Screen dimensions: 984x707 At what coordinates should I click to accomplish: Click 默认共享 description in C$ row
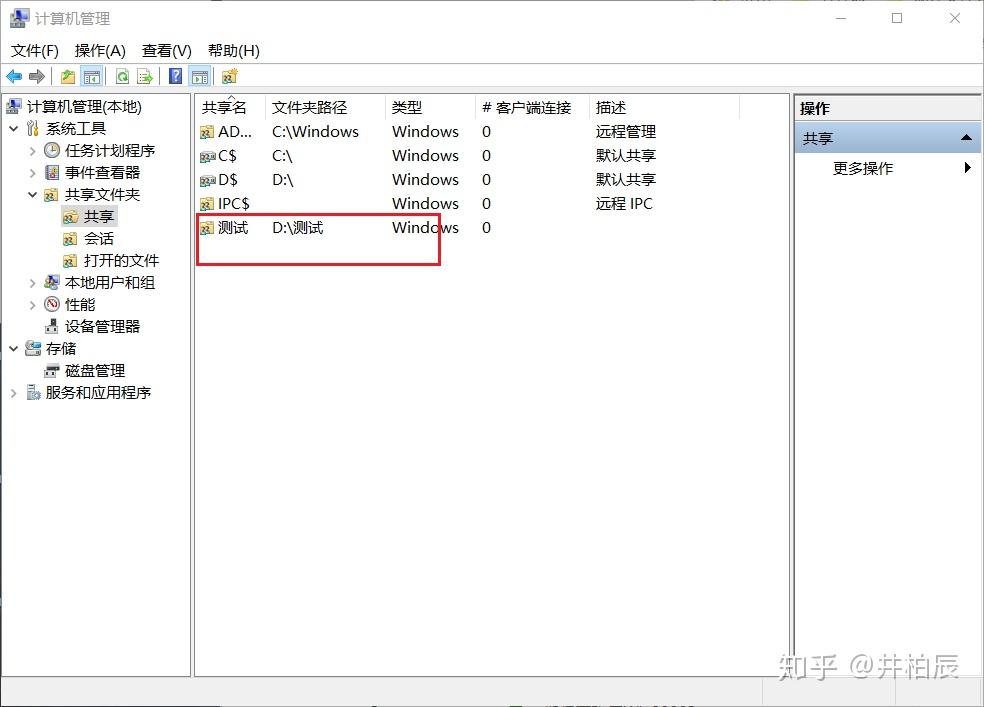[x=626, y=156]
